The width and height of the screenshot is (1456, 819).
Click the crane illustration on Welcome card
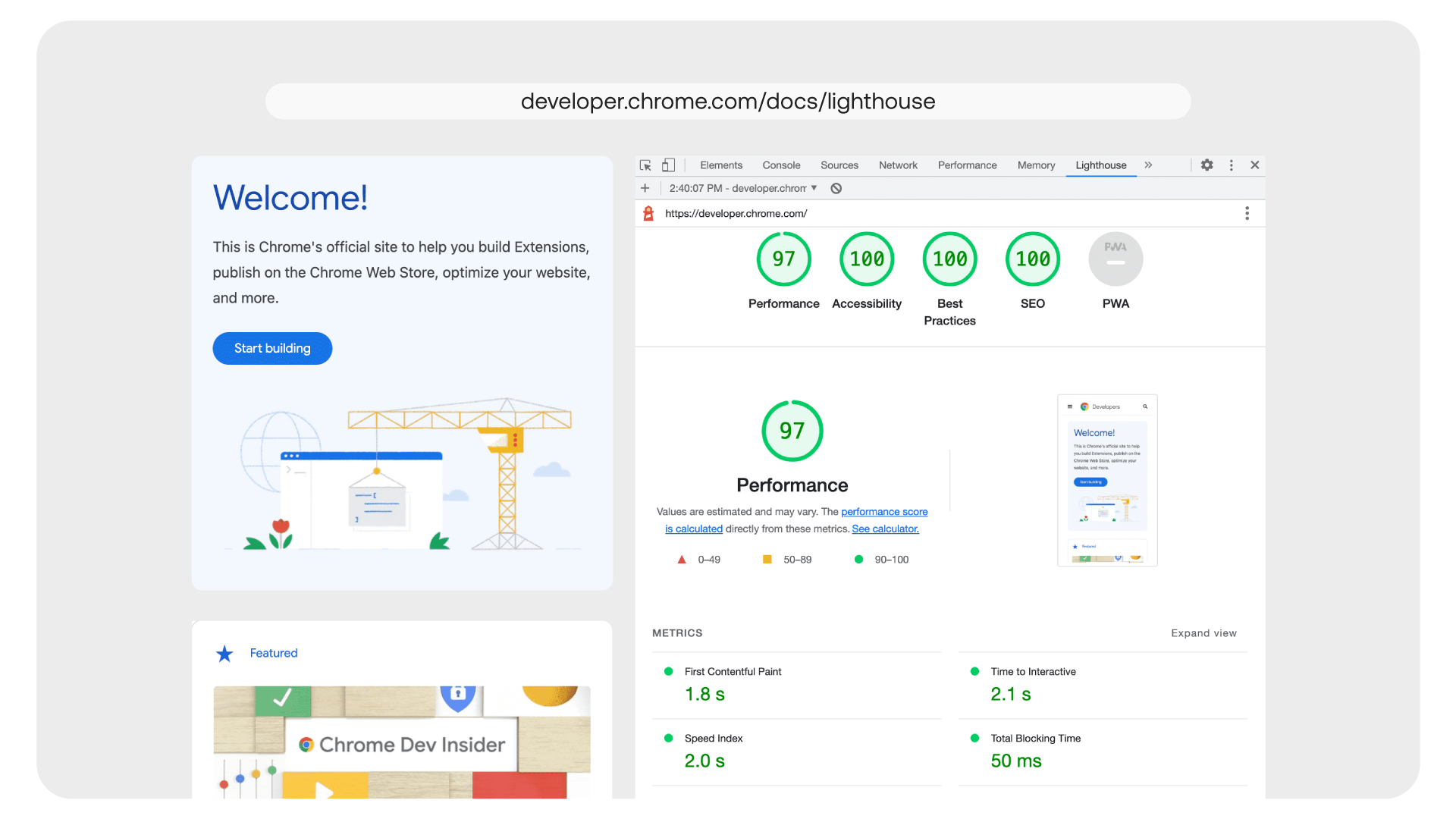[406, 474]
